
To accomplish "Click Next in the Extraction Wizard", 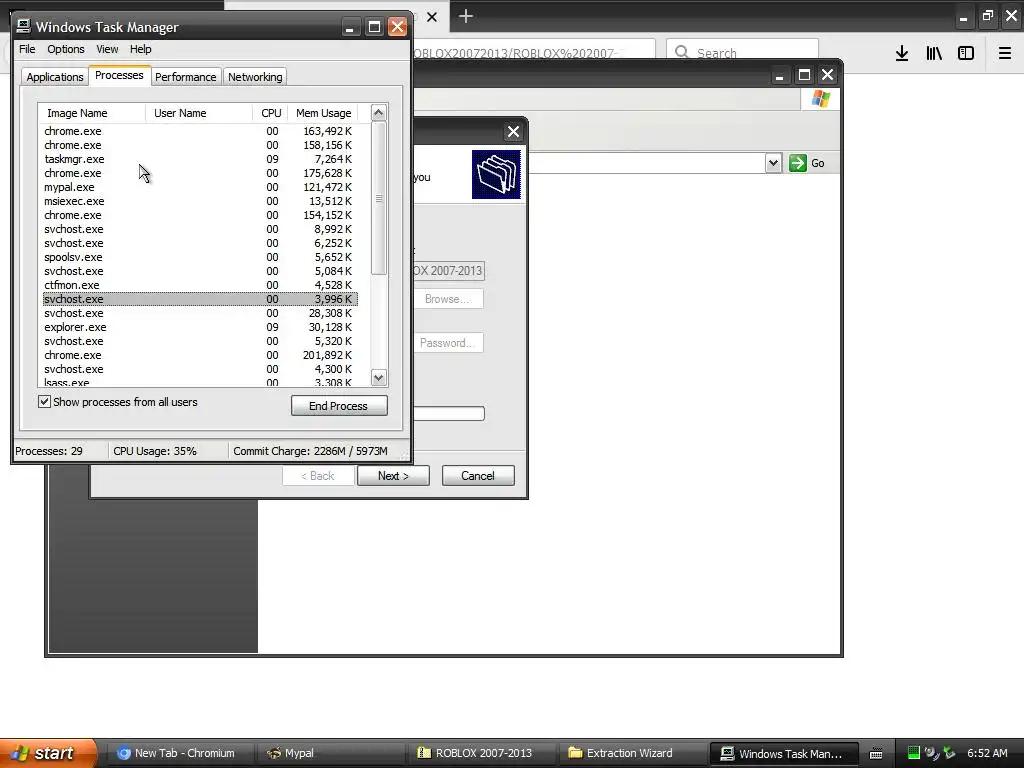I will 393,475.
